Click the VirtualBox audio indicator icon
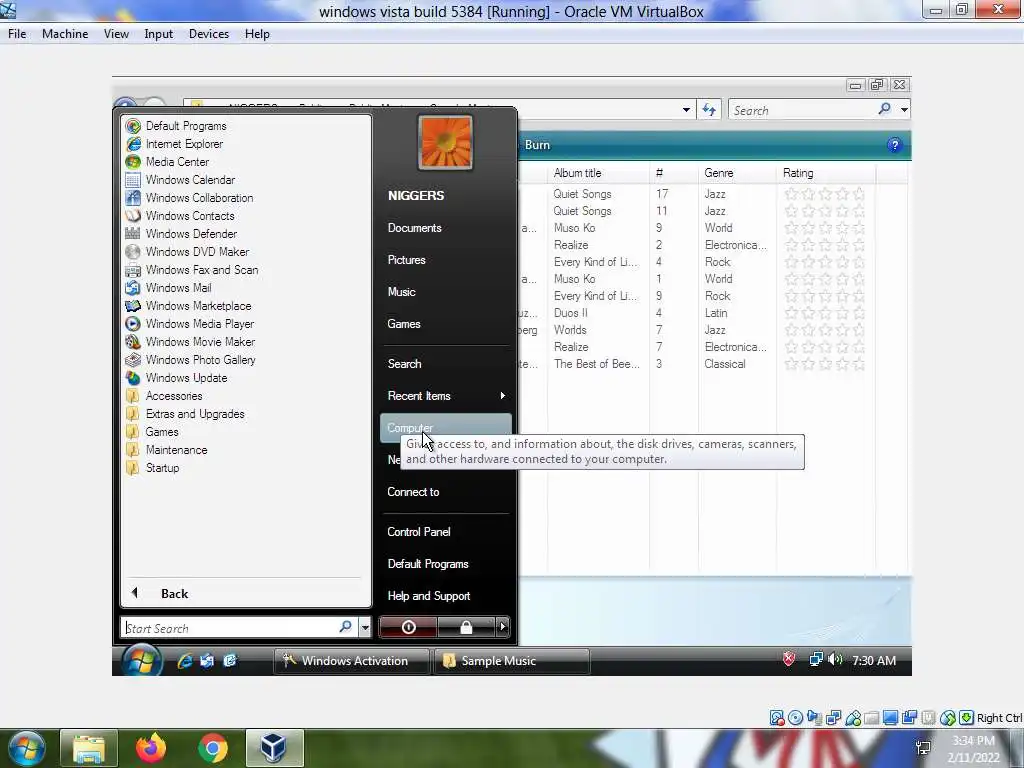The width and height of the screenshot is (1024, 768). [x=814, y=718]
